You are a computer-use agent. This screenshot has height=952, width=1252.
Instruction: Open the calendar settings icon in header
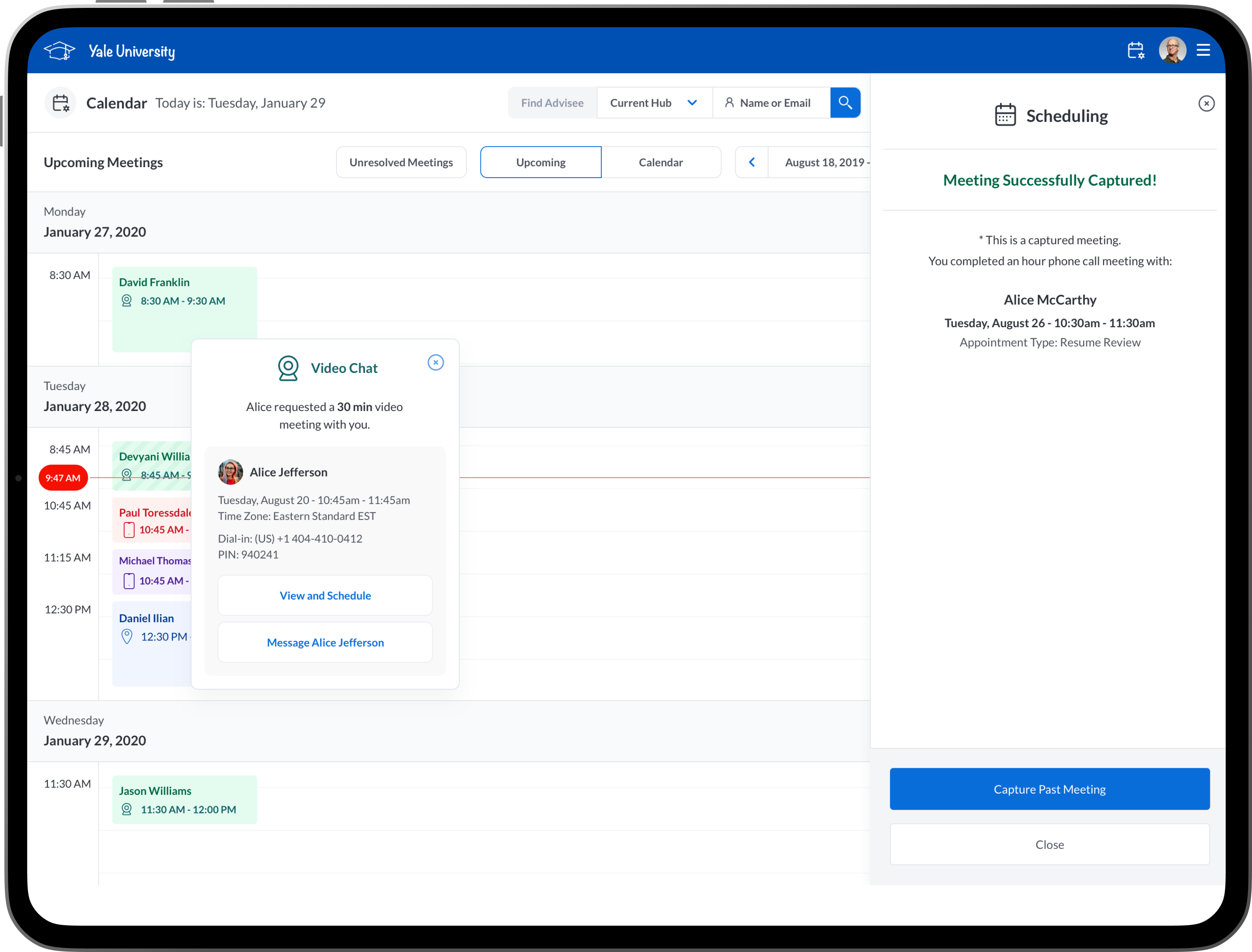(1136, 50)
